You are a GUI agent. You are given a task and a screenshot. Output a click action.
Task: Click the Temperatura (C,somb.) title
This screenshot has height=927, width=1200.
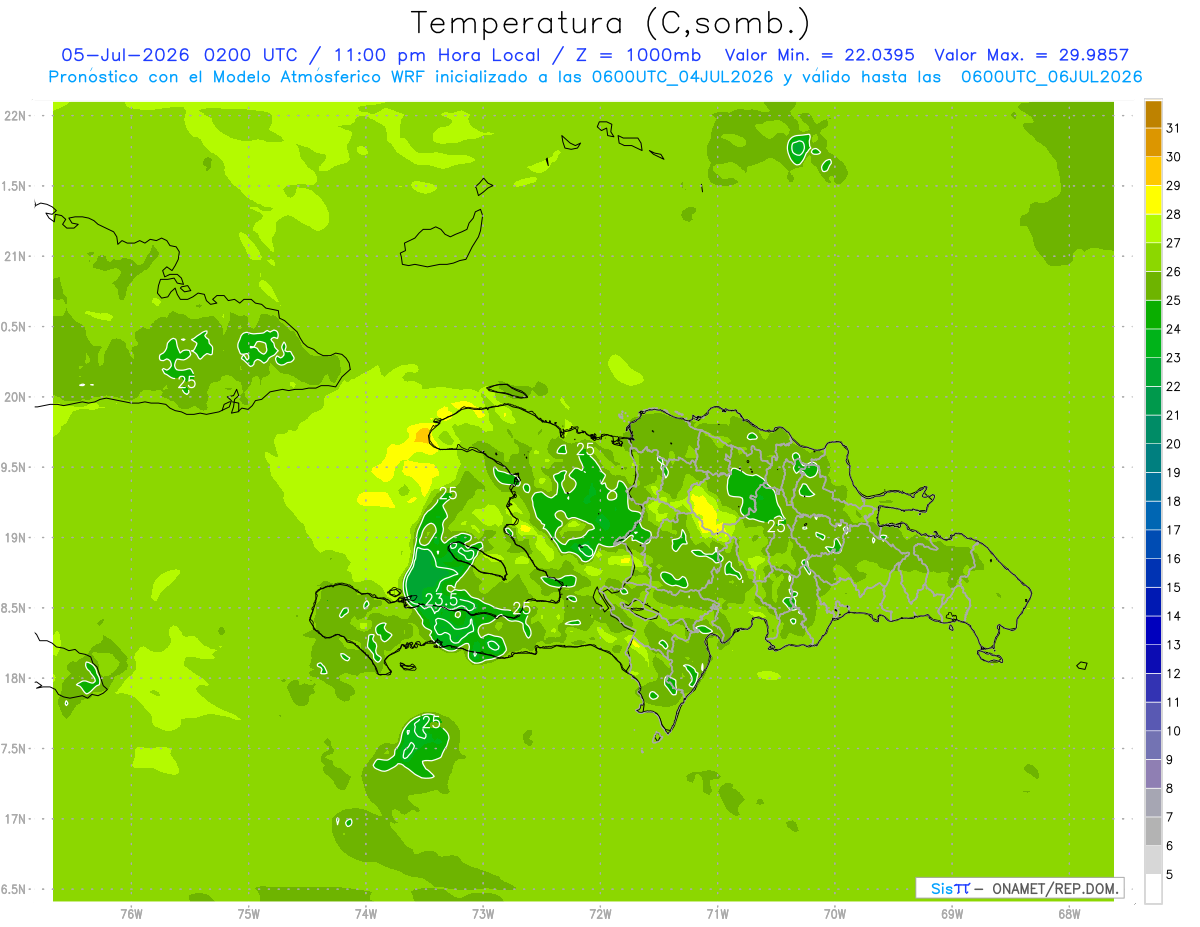pyautogui.click(x=611, y=22)
